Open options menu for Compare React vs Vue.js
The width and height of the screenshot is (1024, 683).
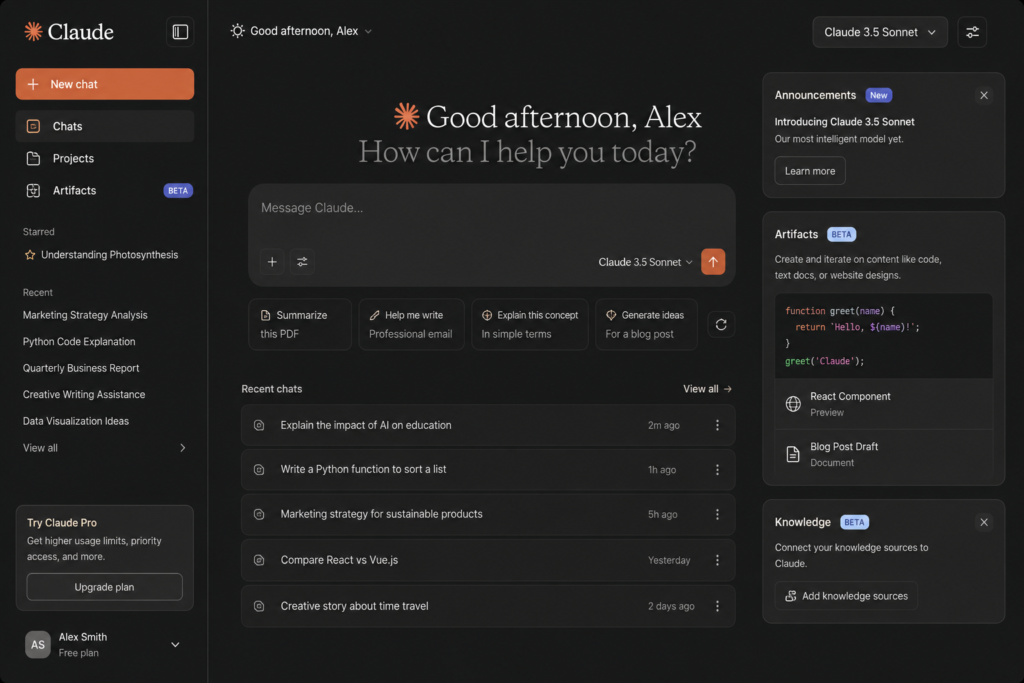point(717,560)
